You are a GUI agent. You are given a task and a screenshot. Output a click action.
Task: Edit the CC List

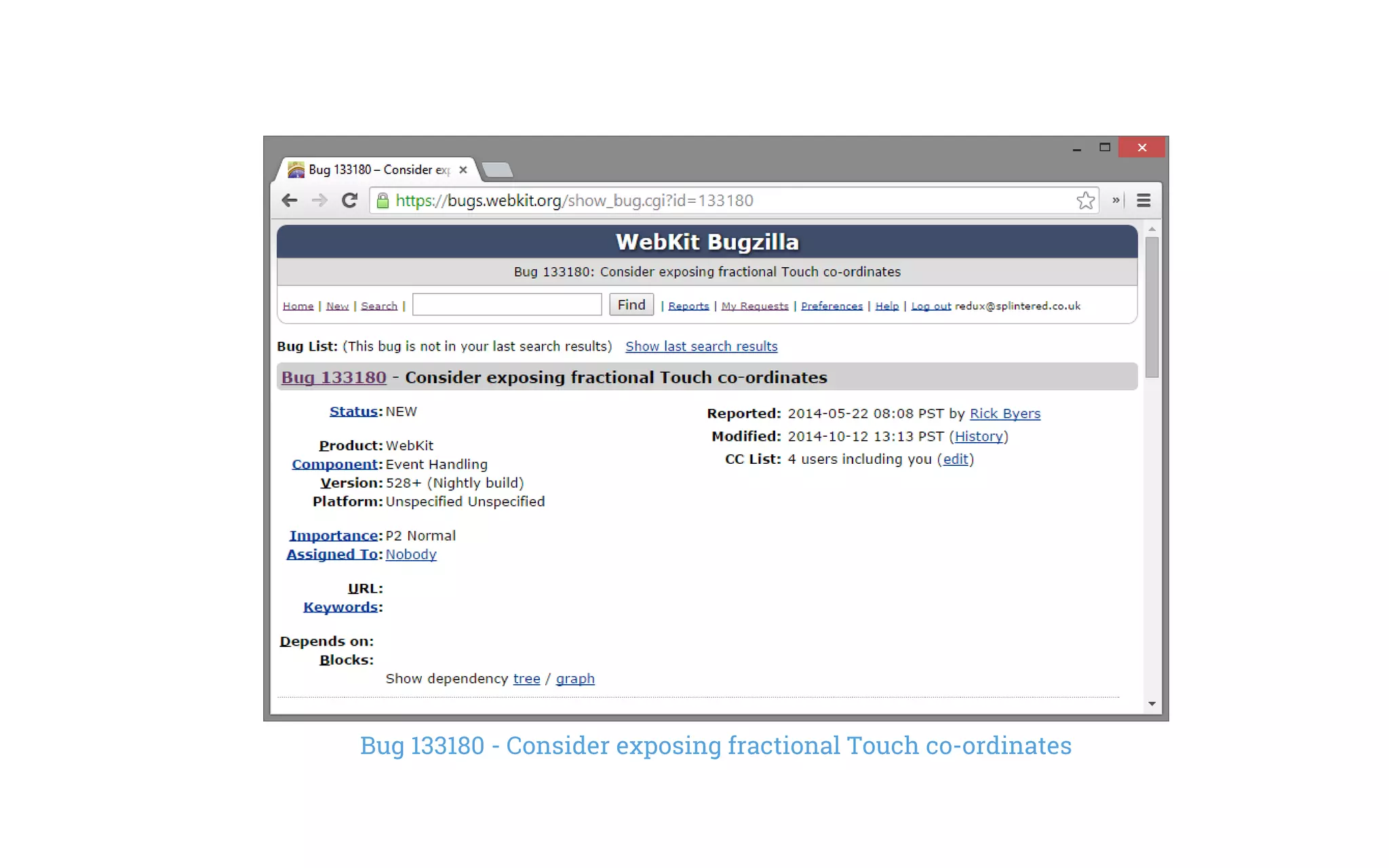pos(956,460)
